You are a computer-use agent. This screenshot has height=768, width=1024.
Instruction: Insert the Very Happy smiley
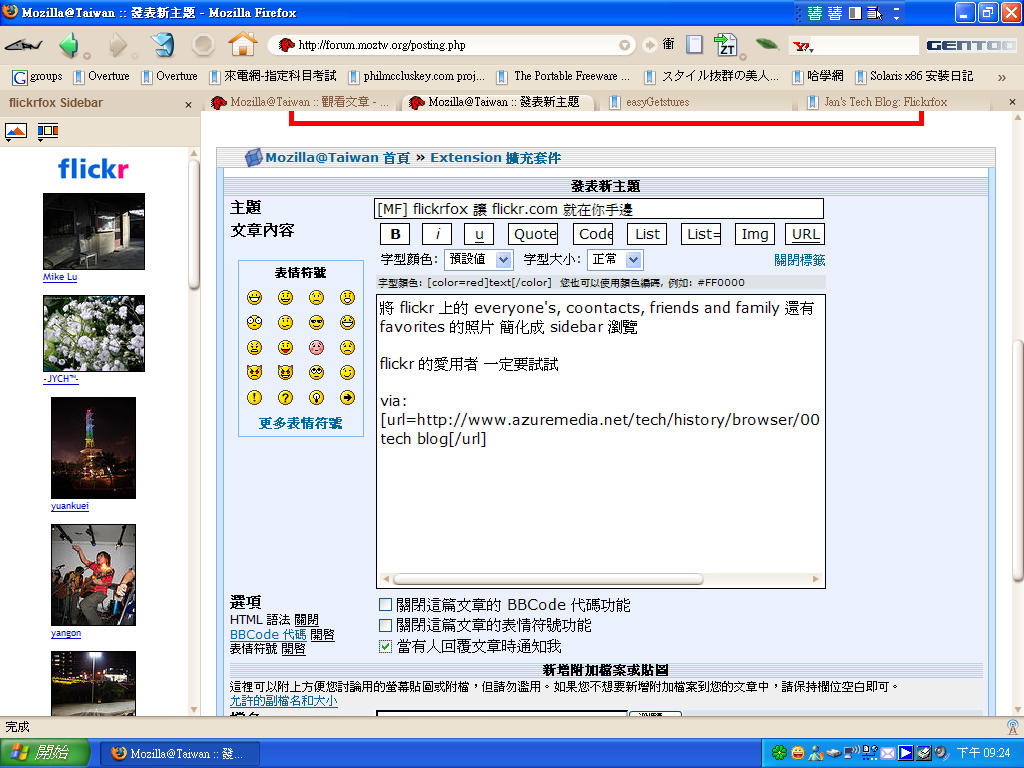255,298
